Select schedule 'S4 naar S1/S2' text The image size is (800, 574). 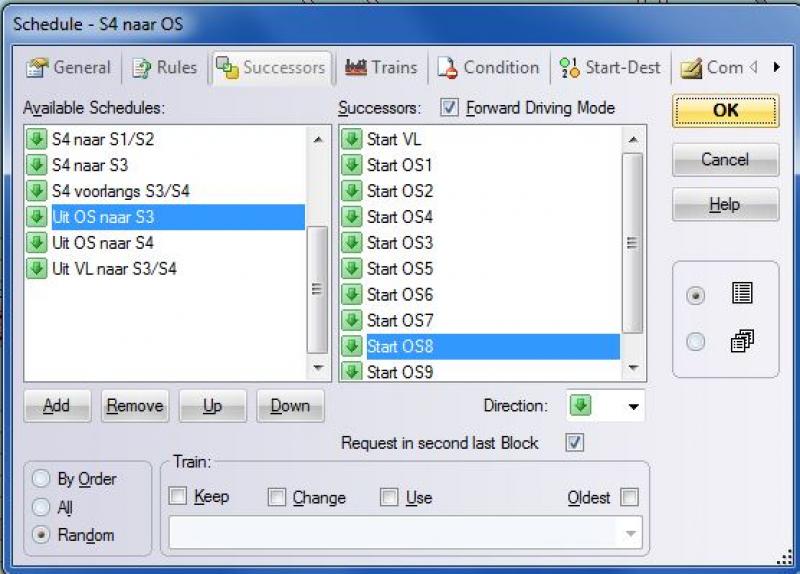coord(103,139)
